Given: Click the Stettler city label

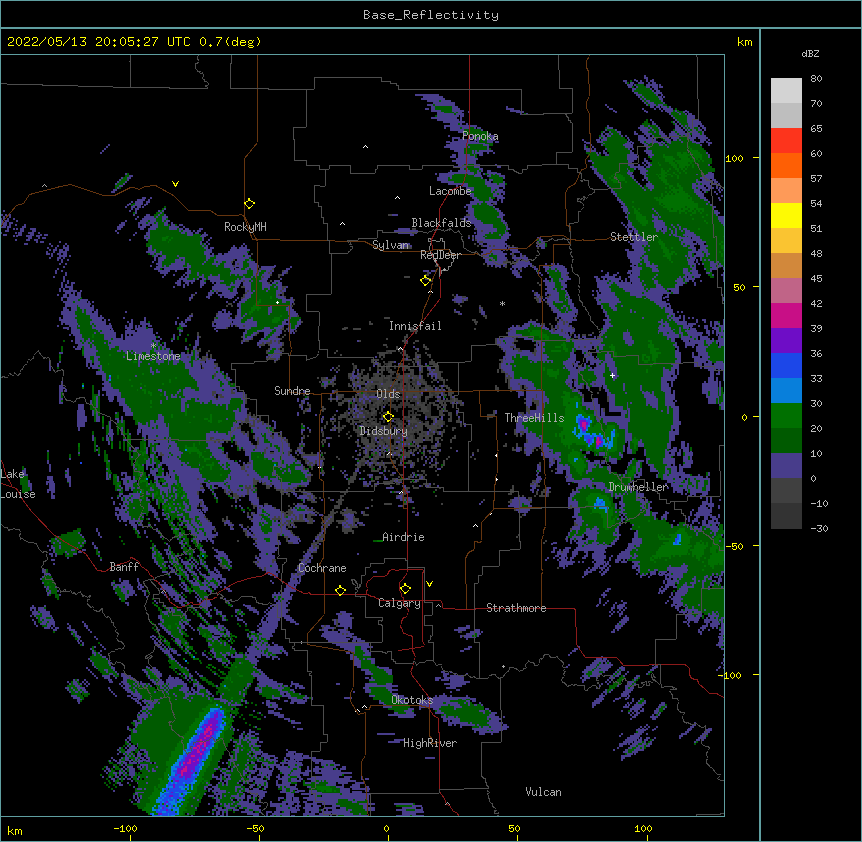Looking at the screenshot, I should 633,237.
